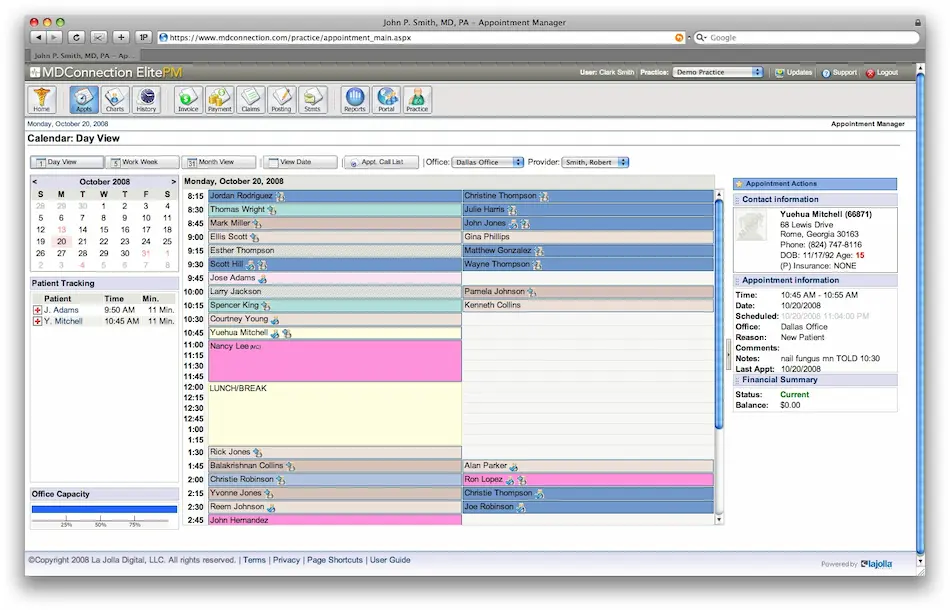Open the Appts scheduling module
This screenshot has width=950, height=610.
pos(83,99)
